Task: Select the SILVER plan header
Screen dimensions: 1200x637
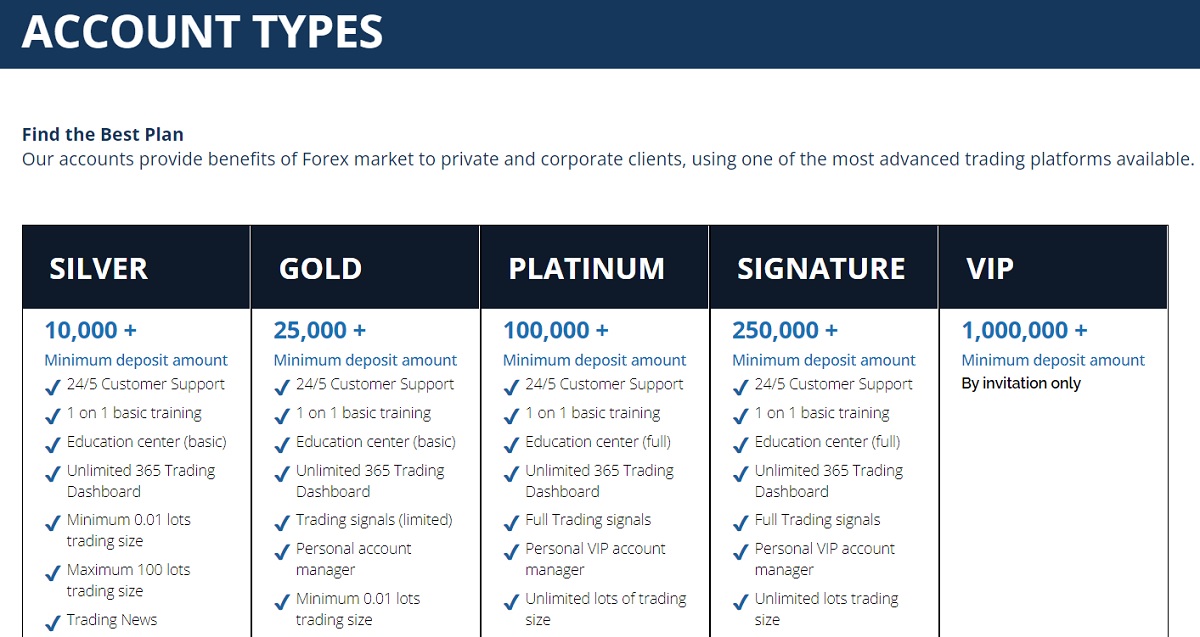Action: pos(137,267)
